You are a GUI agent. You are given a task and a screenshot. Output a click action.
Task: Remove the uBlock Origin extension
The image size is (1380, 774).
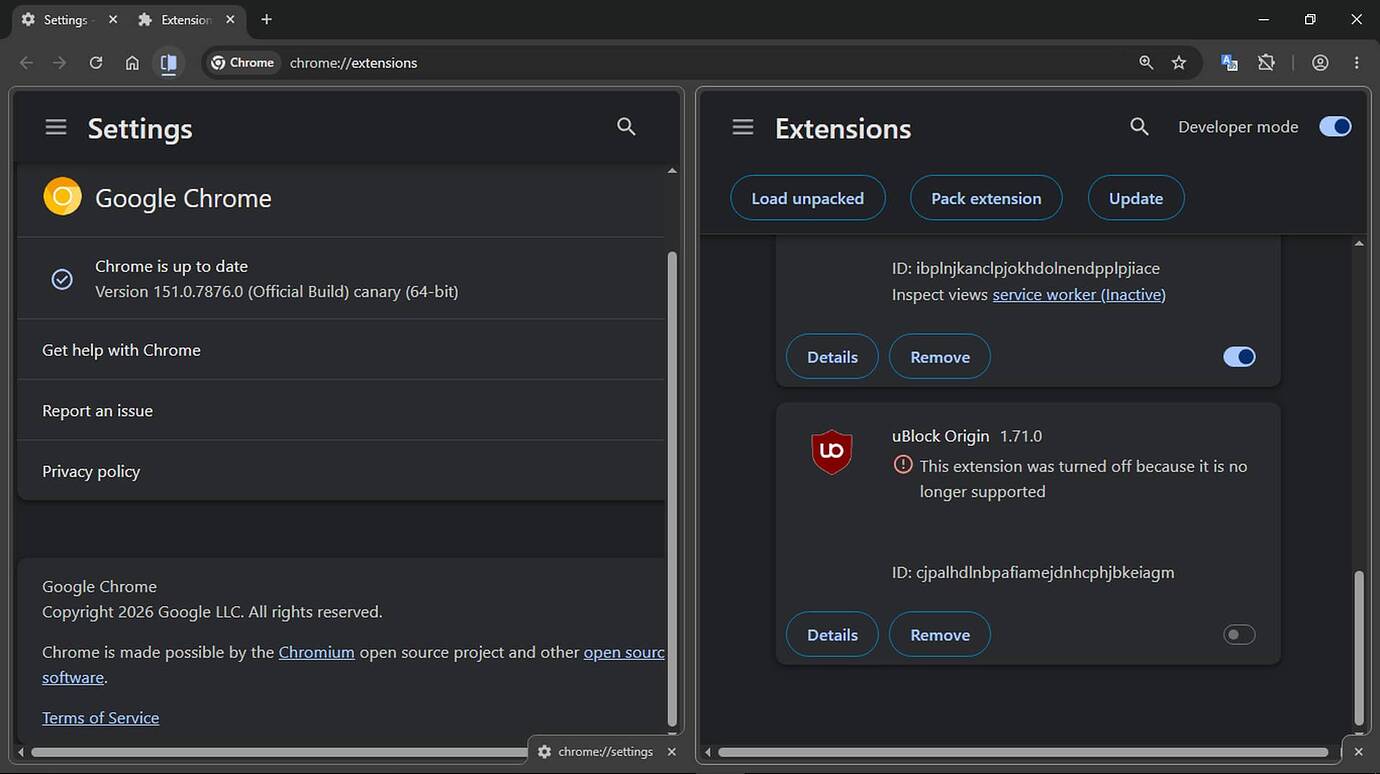coord(940,634)
